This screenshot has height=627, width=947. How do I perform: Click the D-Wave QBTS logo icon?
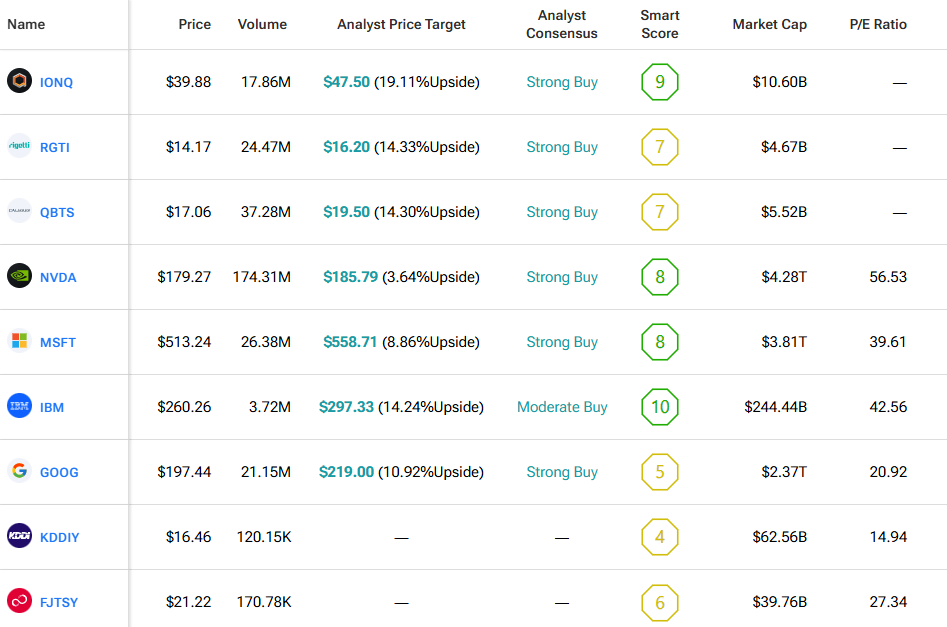pos(19,212)
